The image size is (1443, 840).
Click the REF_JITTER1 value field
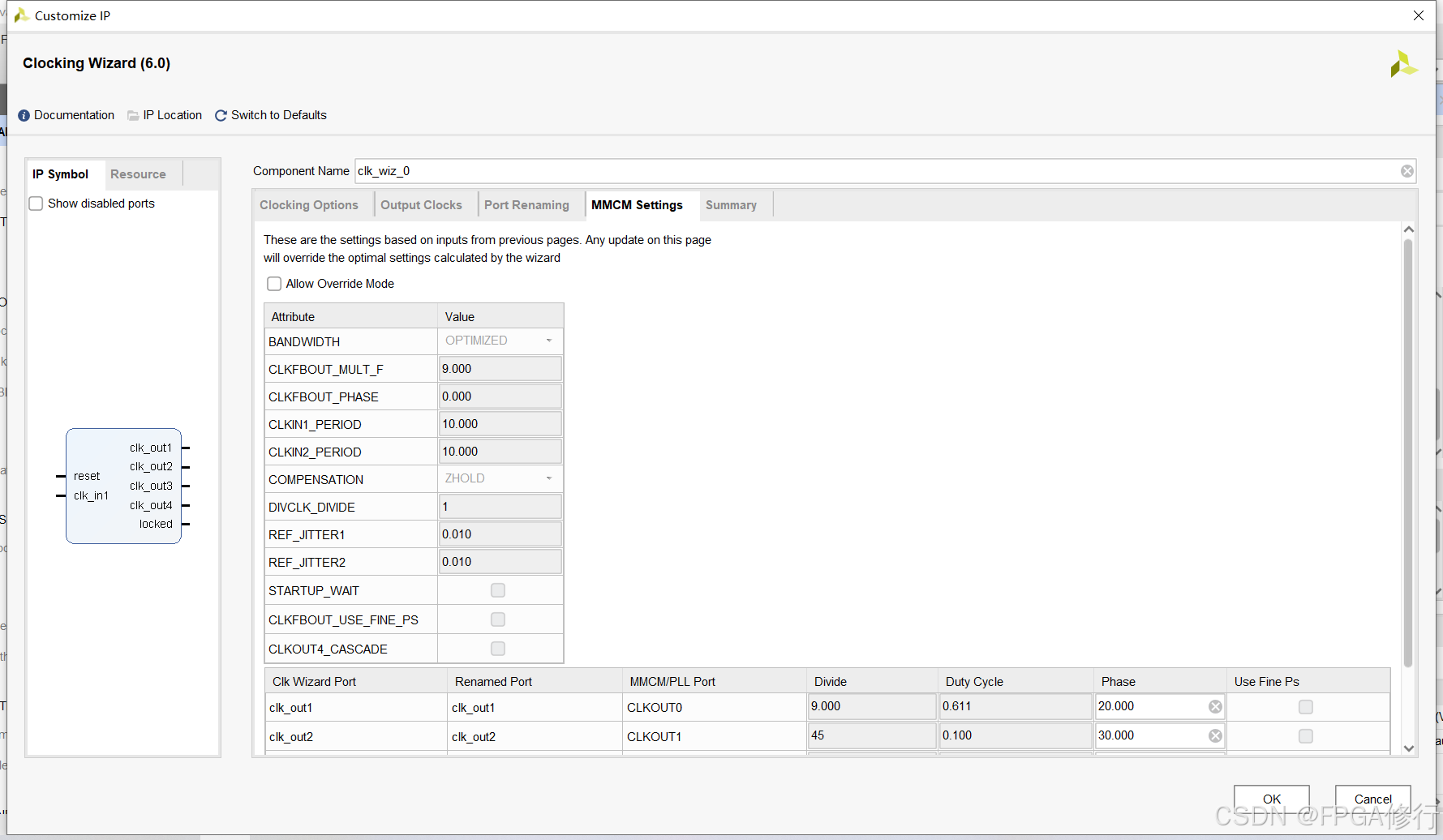500,534
